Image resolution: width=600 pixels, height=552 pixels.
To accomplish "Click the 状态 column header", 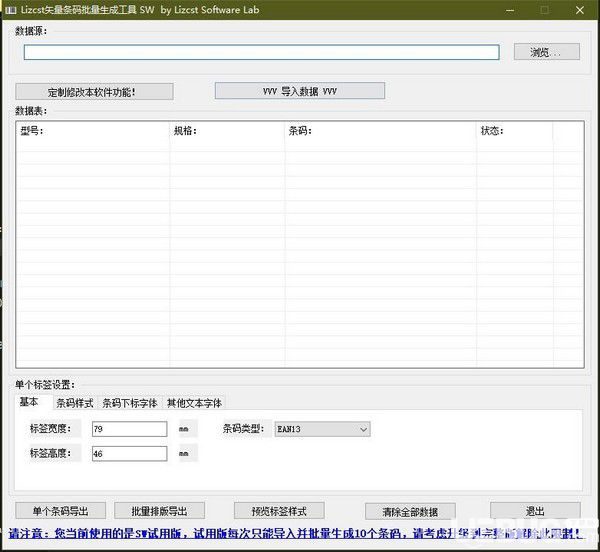I will pyautogui.click(x=515, y=131).
